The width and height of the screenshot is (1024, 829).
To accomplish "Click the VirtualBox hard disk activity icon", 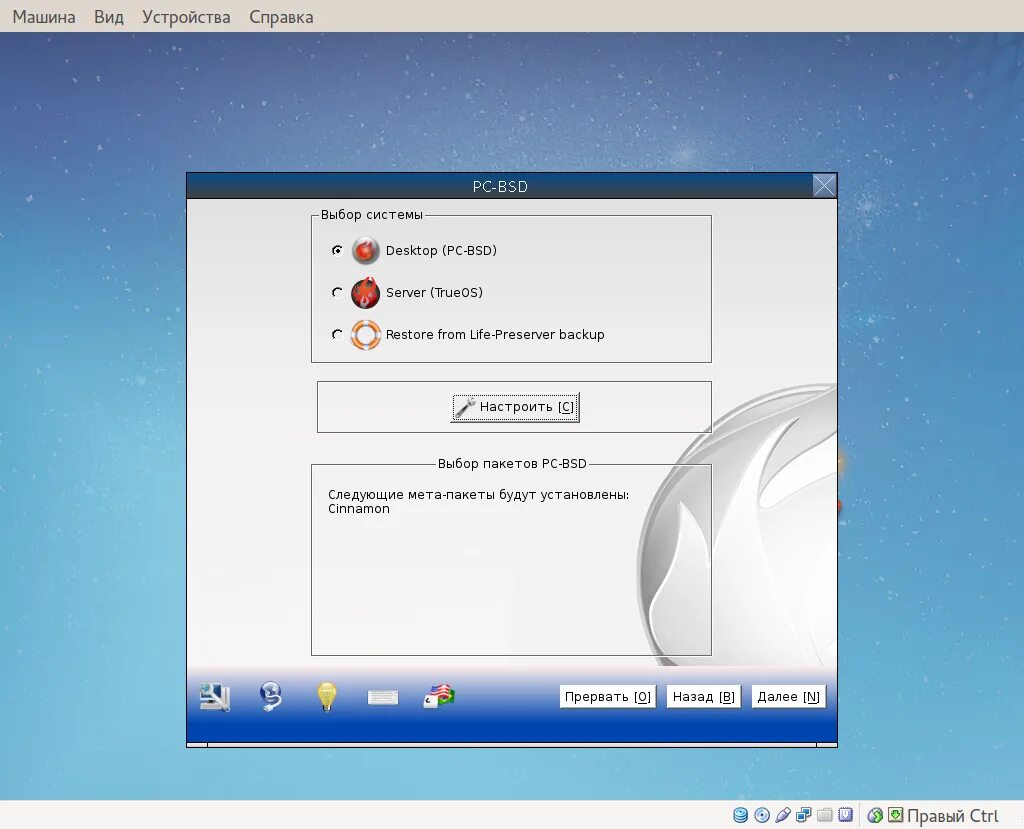I will click(x=740, y=815).
